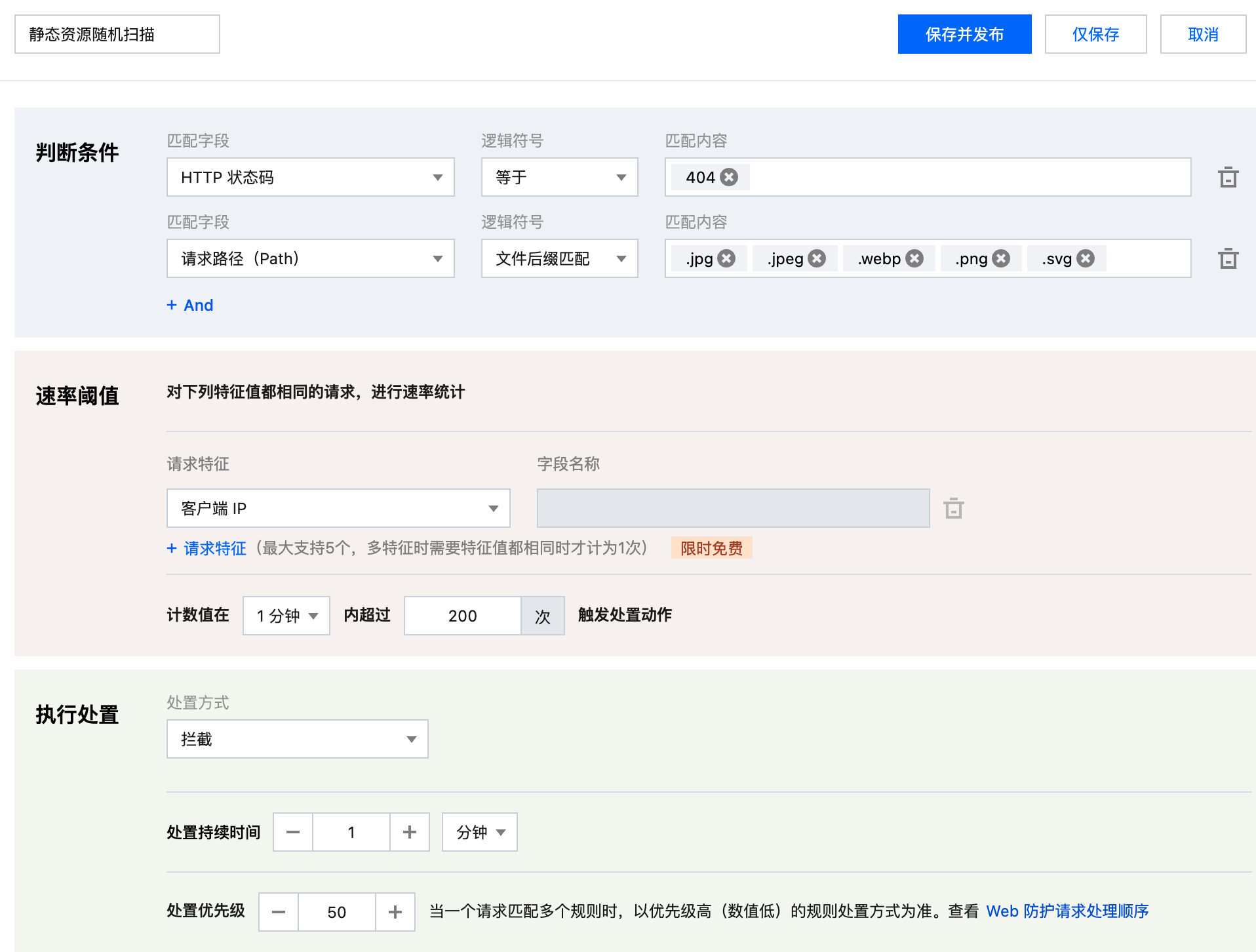Remove the .jpg suffix tag
The width and height of the screenshot is (1256, 952).
[x=726, y=258]
